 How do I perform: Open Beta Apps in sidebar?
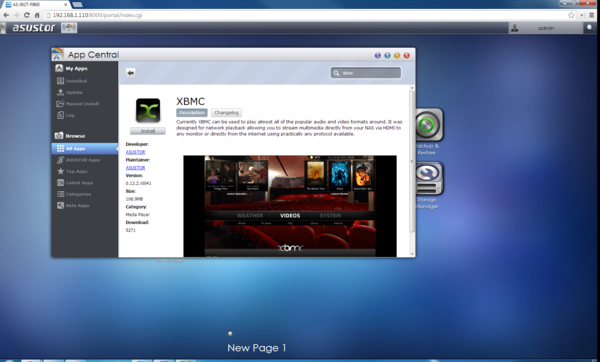pos(73,205)
